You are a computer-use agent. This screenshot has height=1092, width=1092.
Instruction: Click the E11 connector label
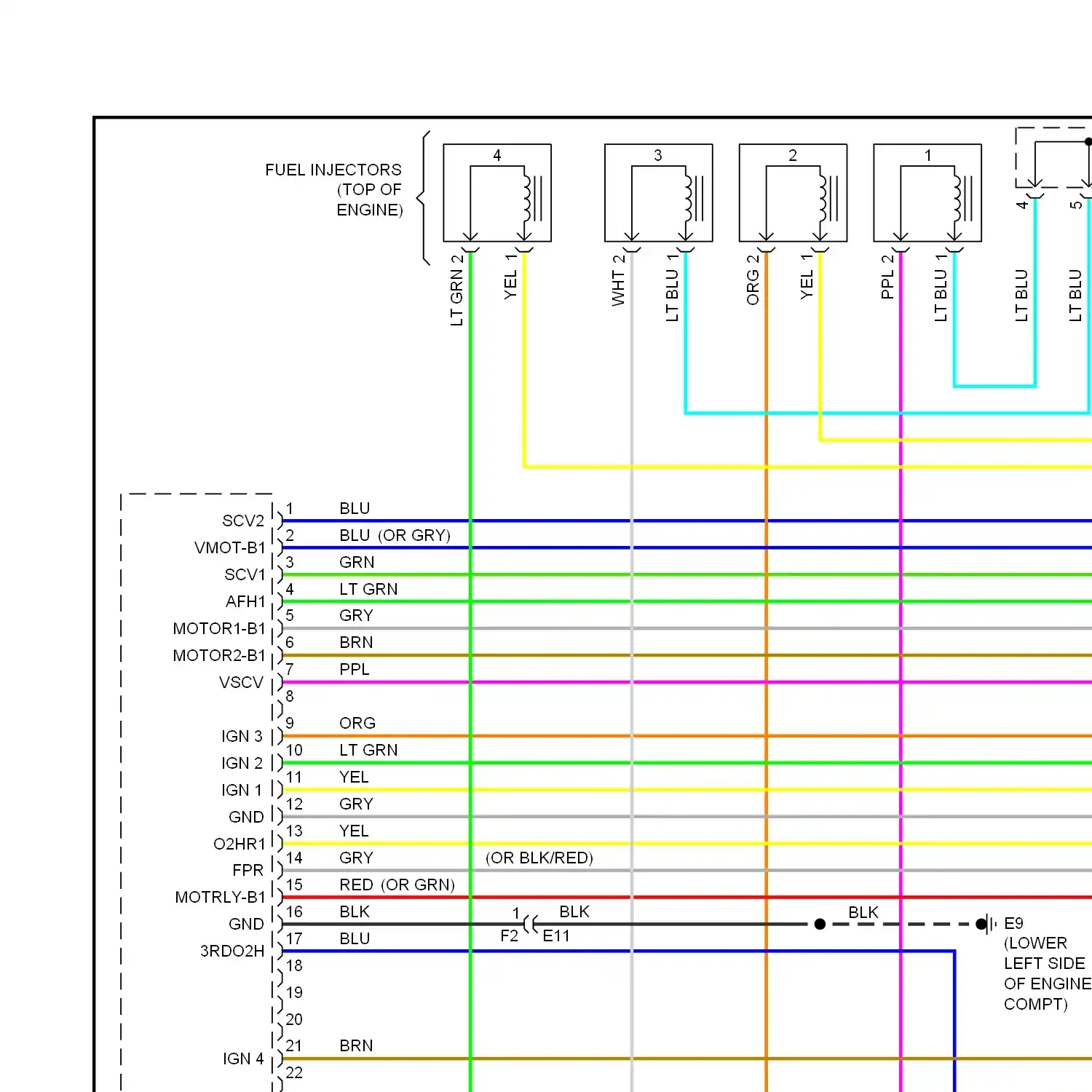pyautogui.click(x=556, y=936)
